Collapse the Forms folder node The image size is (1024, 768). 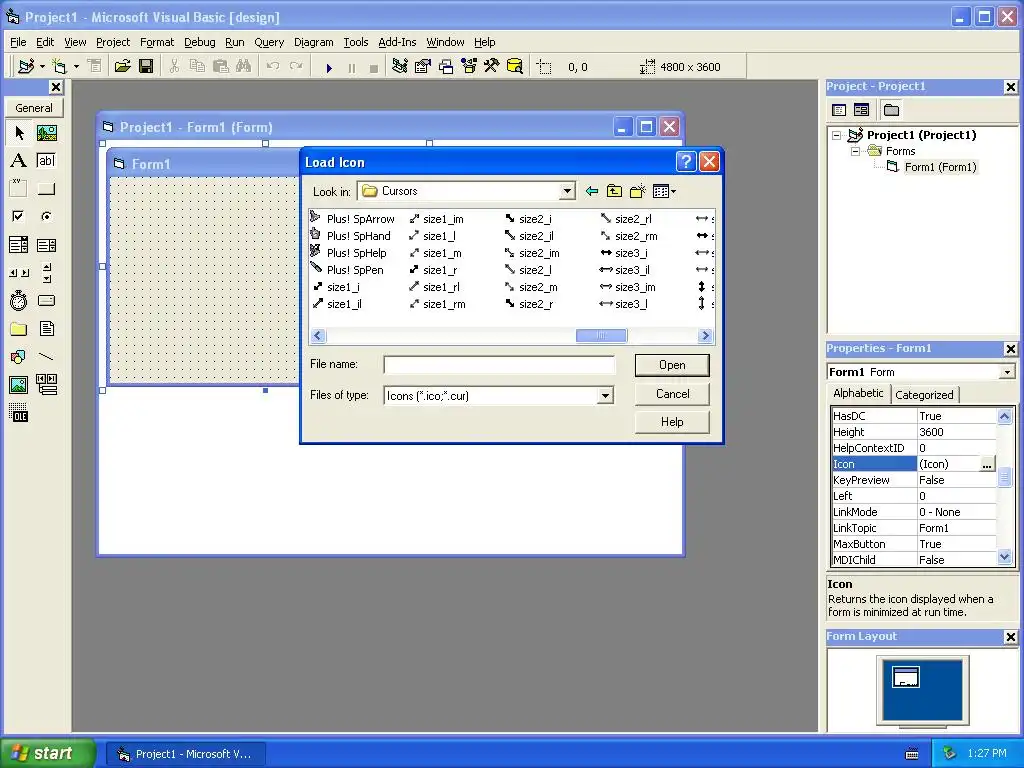[x=855, y=151]
